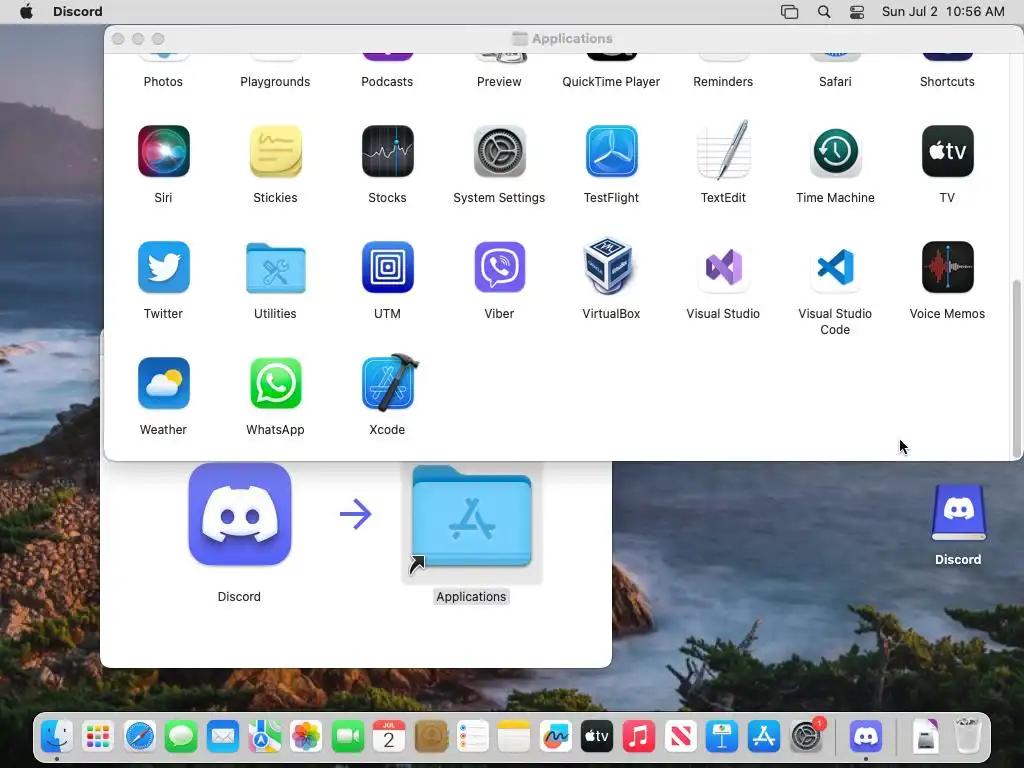Launch Safari from the Dock
The height and width of the screenshot is (768, 1024).
point(140,737)
